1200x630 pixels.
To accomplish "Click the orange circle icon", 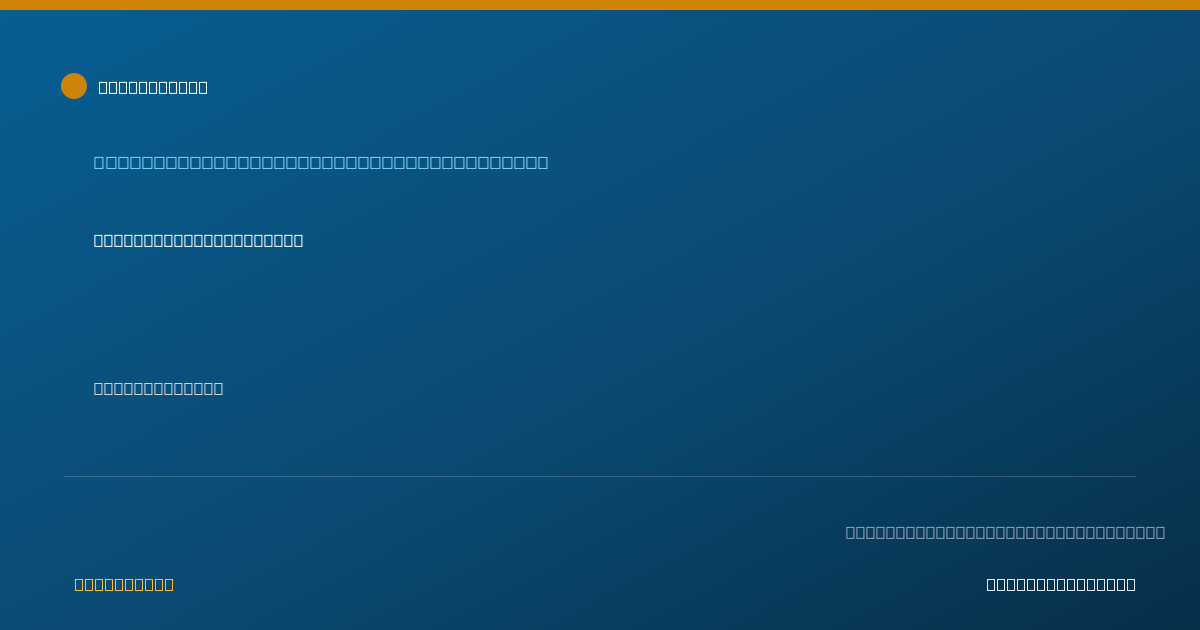I will [x=74, y=86].
